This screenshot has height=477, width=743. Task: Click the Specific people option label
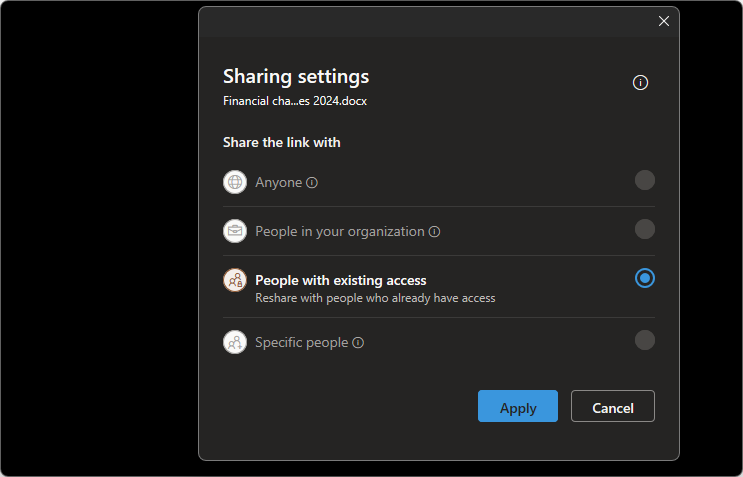coord(301,343)
